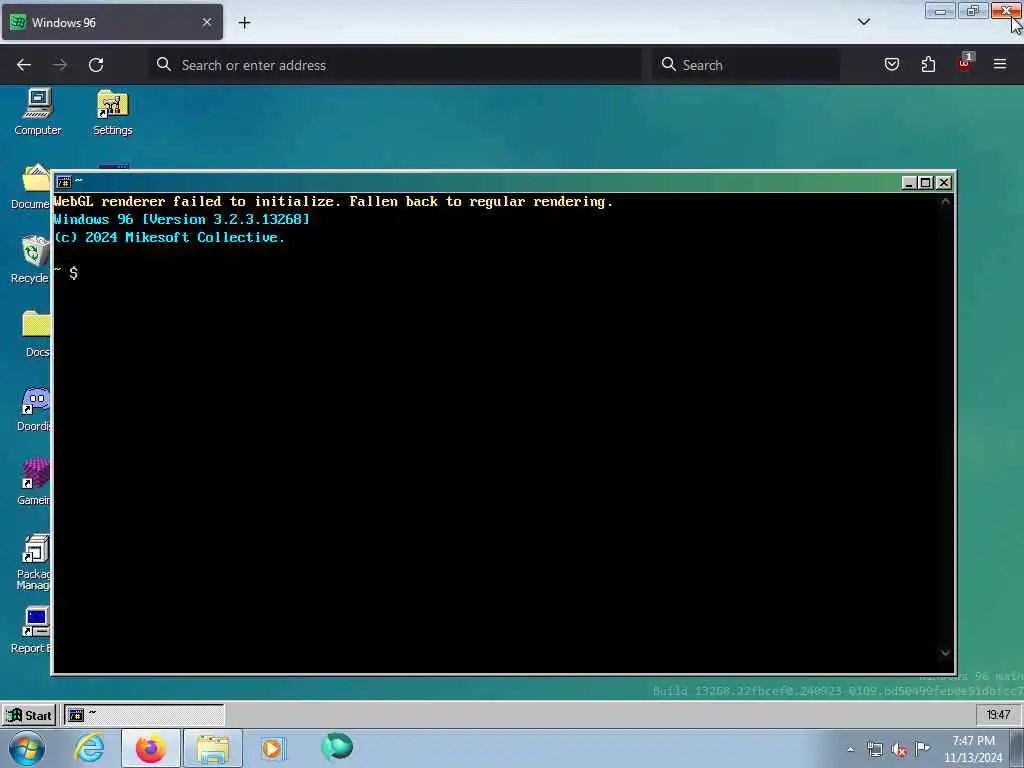This screenshot has height=768, width=1024.
Task: Open the Report Bug shortcut icon
Action: [x=31, y=630]
